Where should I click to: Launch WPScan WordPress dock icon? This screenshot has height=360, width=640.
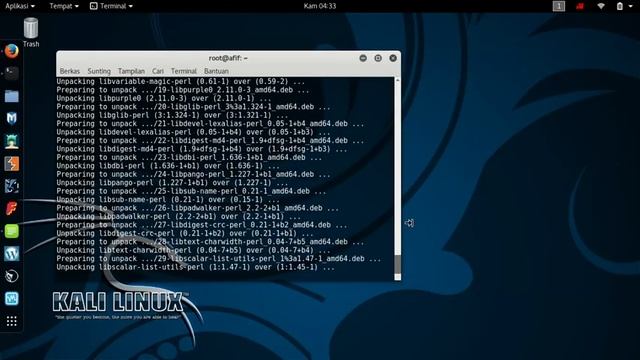[x=11, y=253]
